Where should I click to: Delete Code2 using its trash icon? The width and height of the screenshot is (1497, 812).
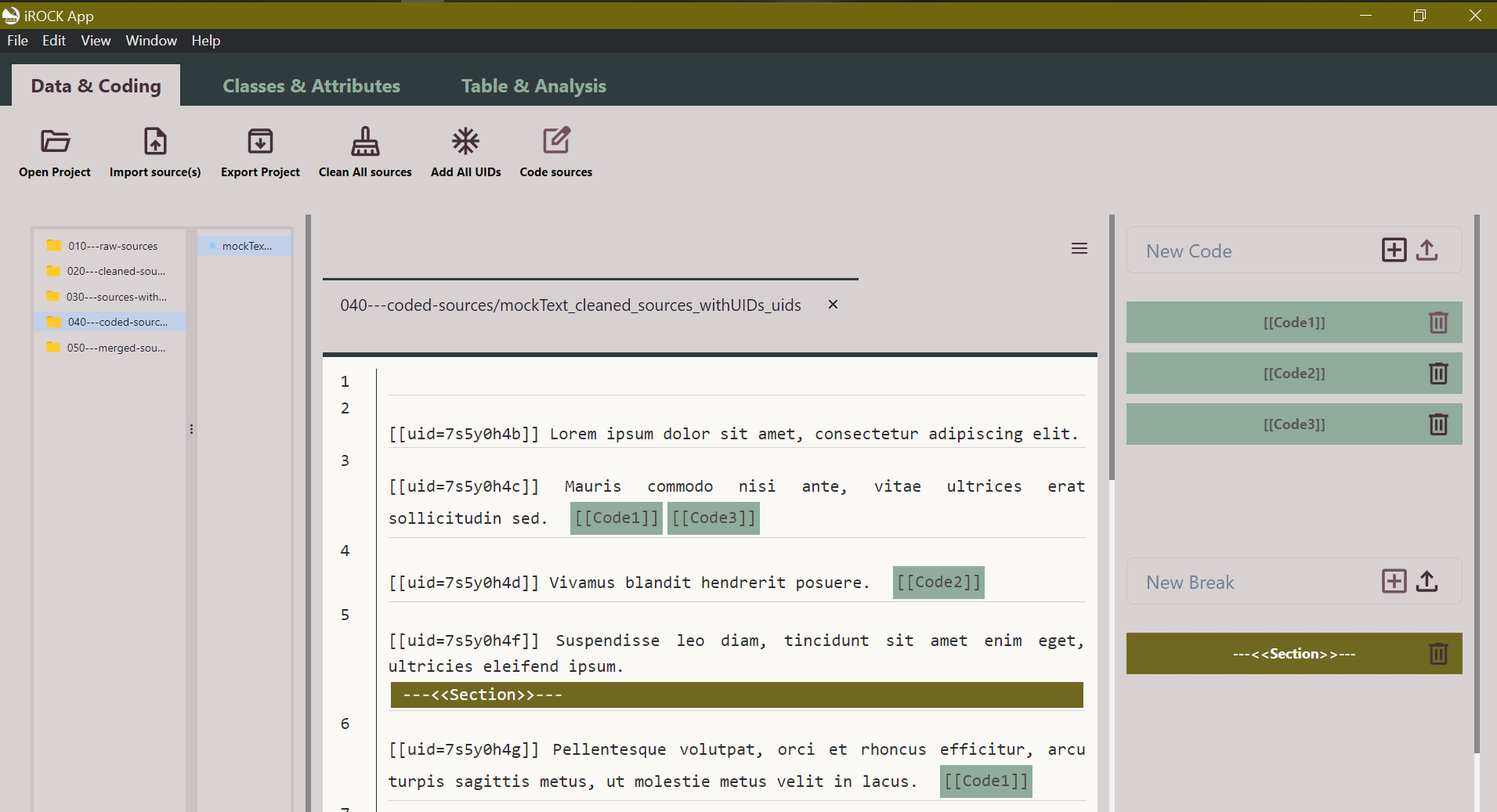coord(1438,374)
